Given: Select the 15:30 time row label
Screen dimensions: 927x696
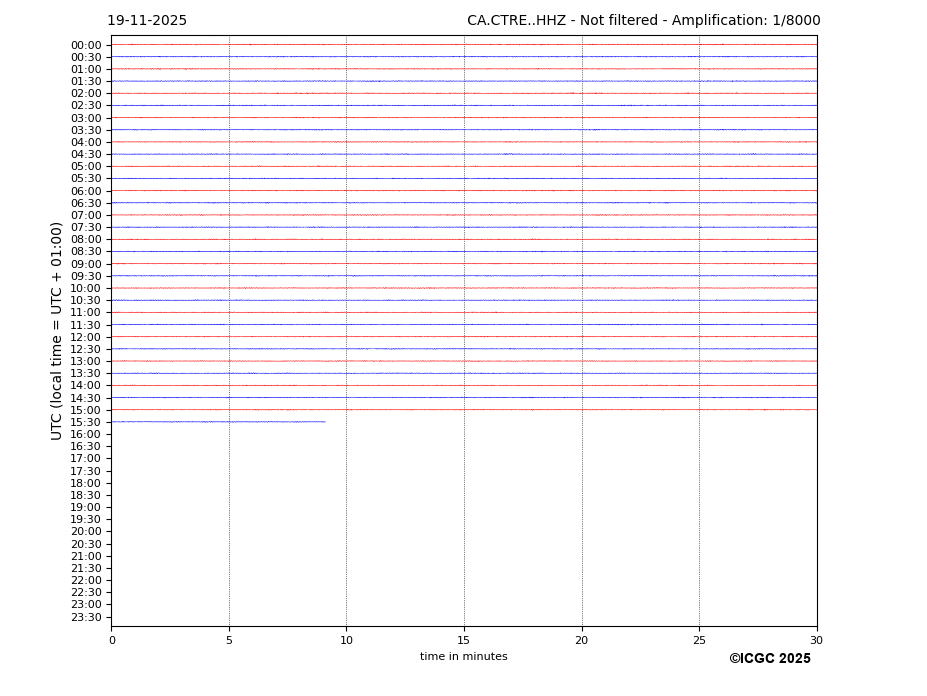Looking at the screenshot, I should tap(86, 422).
